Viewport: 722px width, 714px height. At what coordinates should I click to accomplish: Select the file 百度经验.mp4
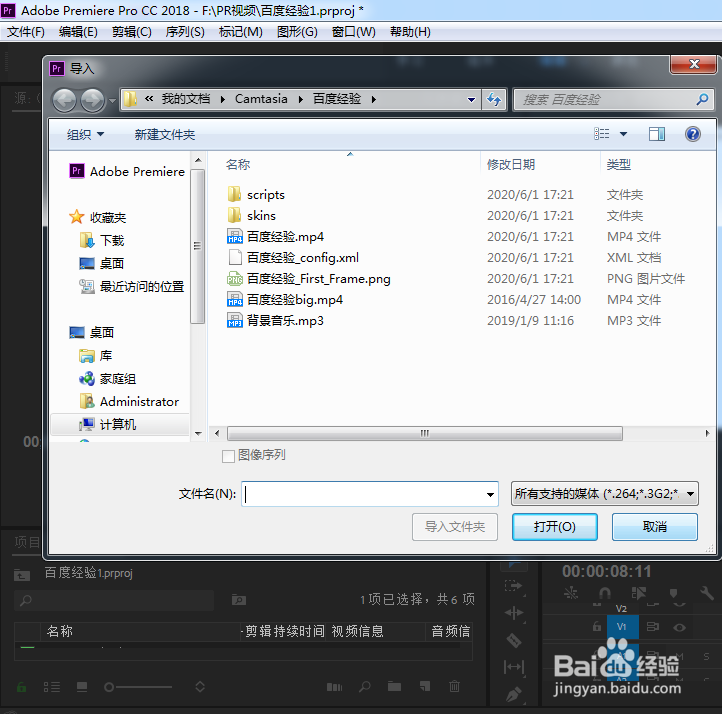(275, 237)
